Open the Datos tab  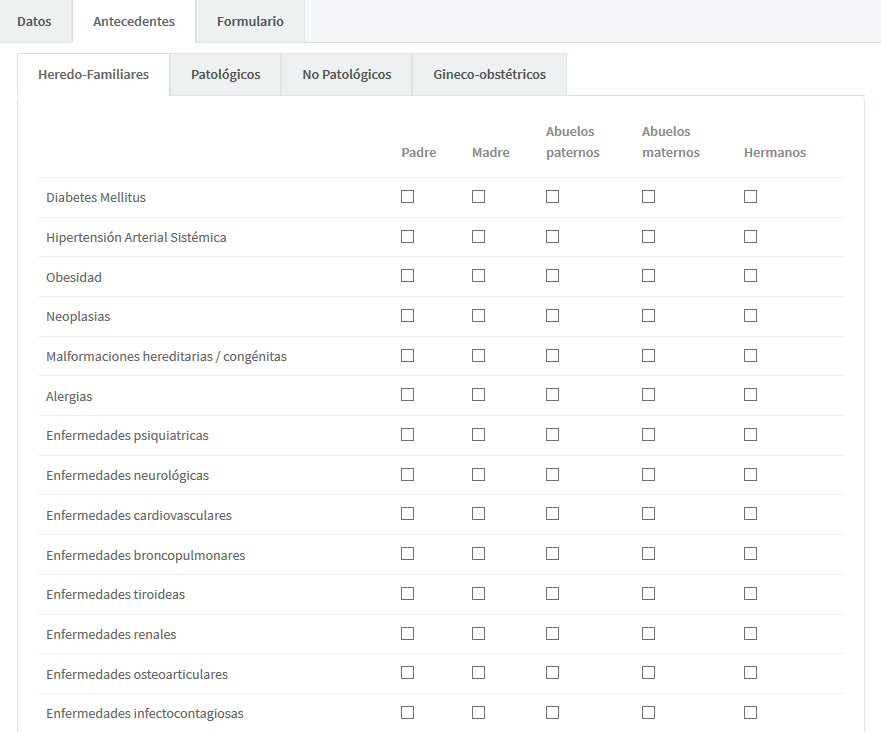click(x=34, y=21)
